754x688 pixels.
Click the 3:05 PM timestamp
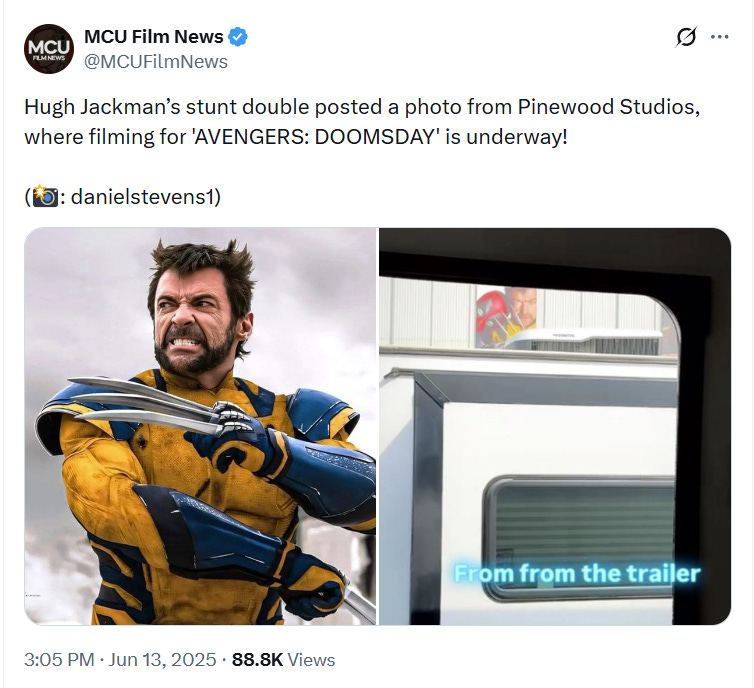pyautogui.click(x=59, y=660)
